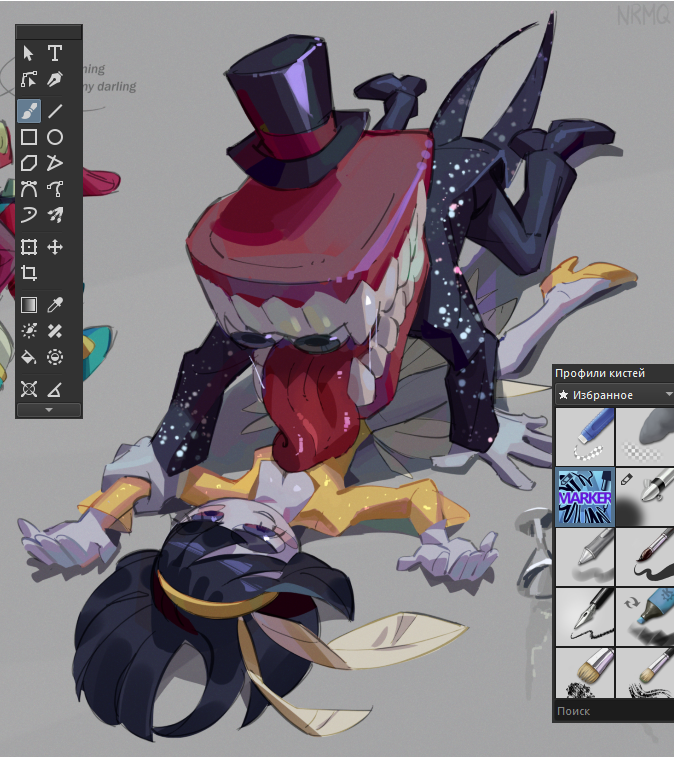Select the Rectangle tool
Screen dimensions: 674x757
tap(28, 137)
